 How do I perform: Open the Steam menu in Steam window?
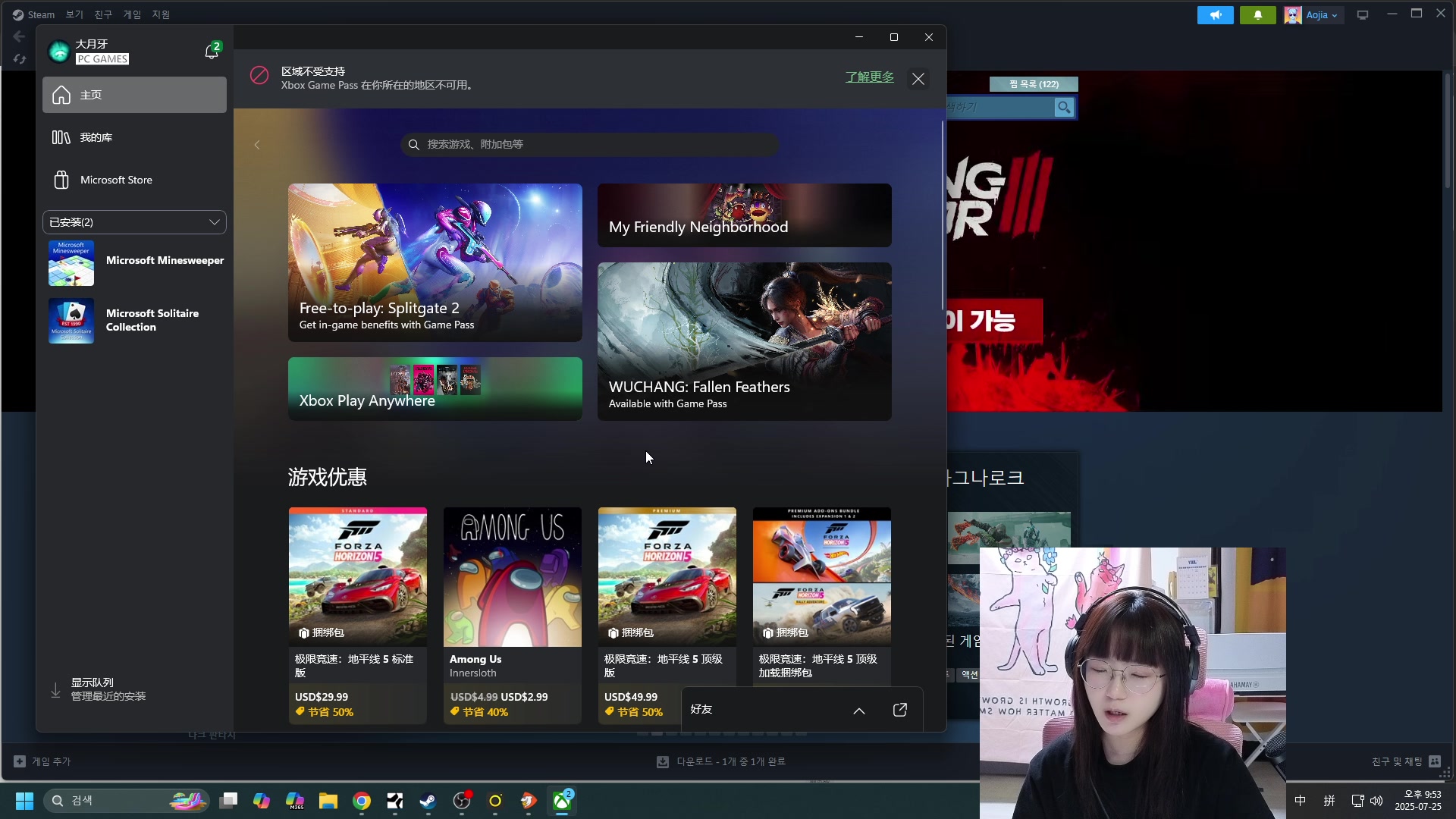34,14
